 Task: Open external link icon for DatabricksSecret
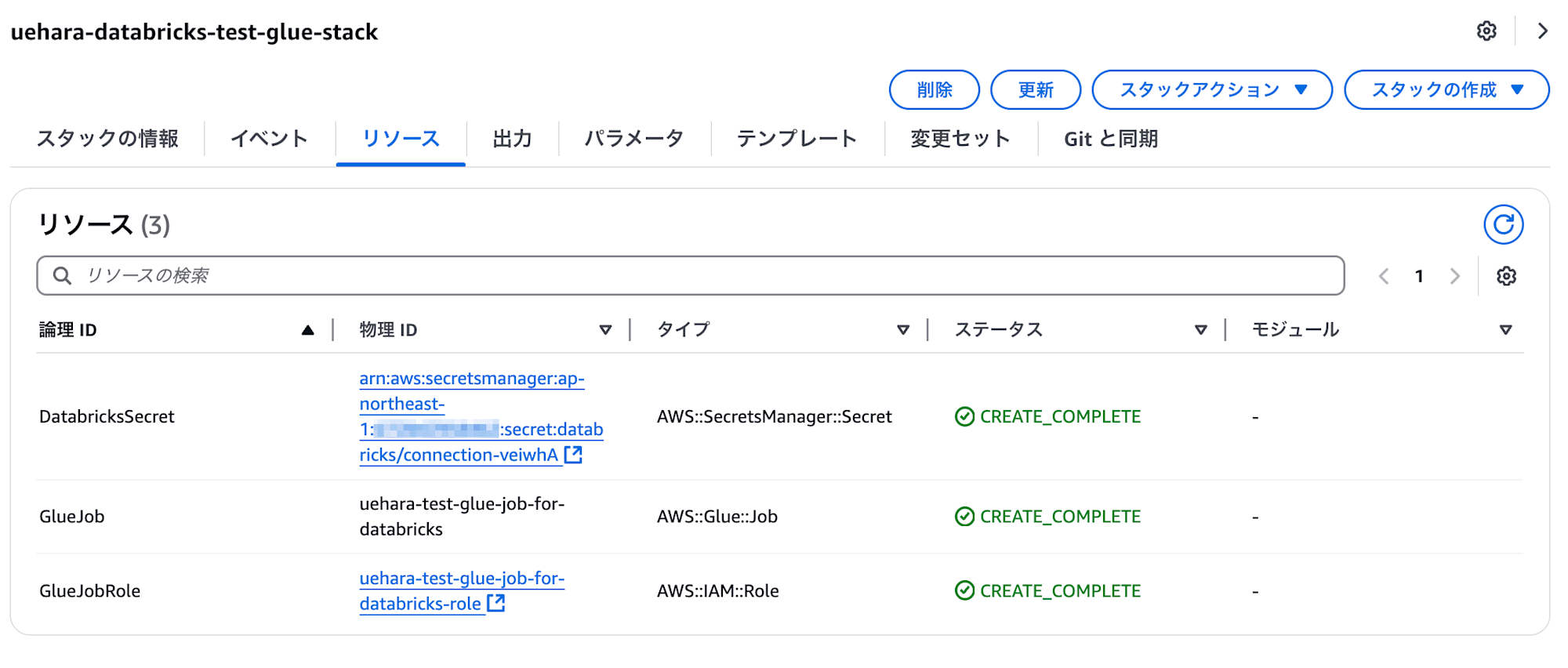click(574, 455)
